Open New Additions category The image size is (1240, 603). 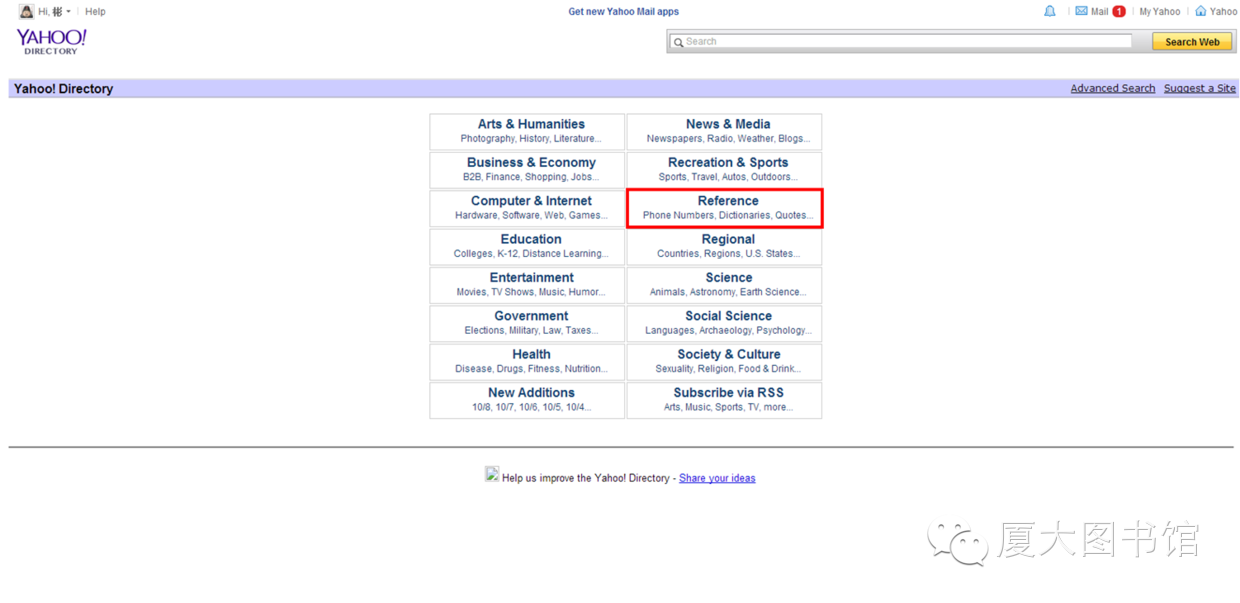(531, 393)
